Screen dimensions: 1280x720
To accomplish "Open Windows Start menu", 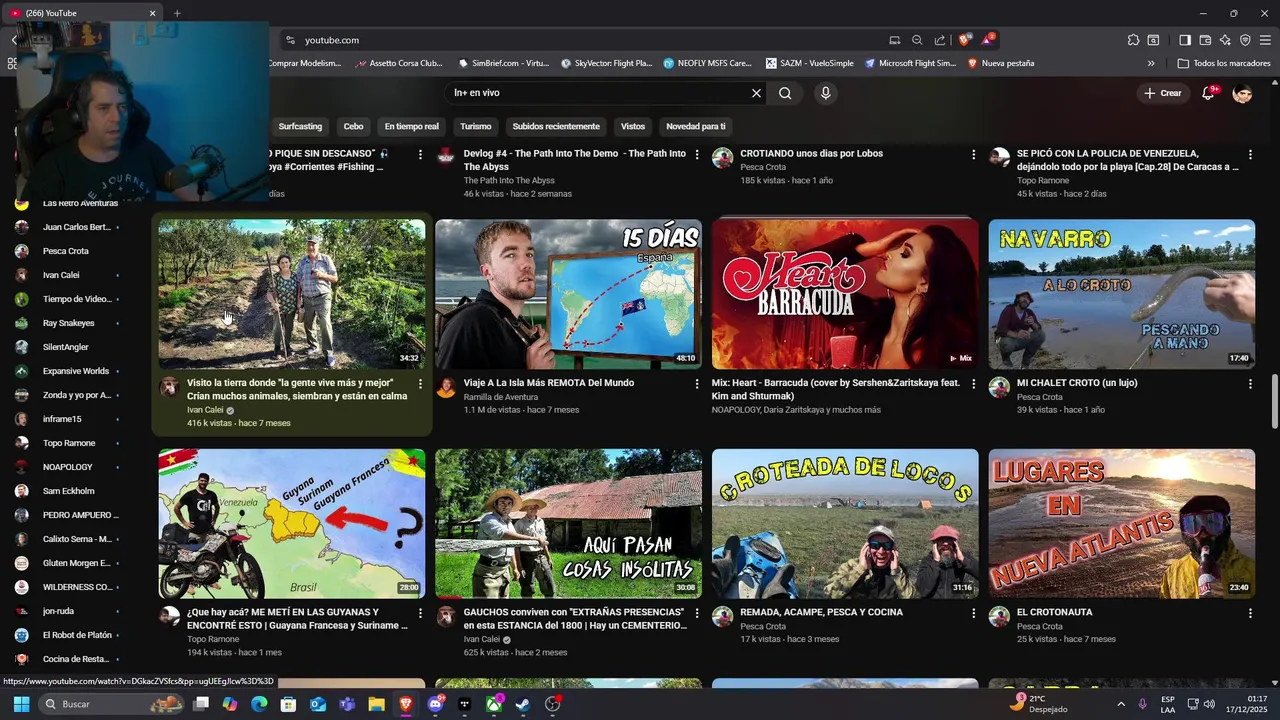I will click(21, 704).
